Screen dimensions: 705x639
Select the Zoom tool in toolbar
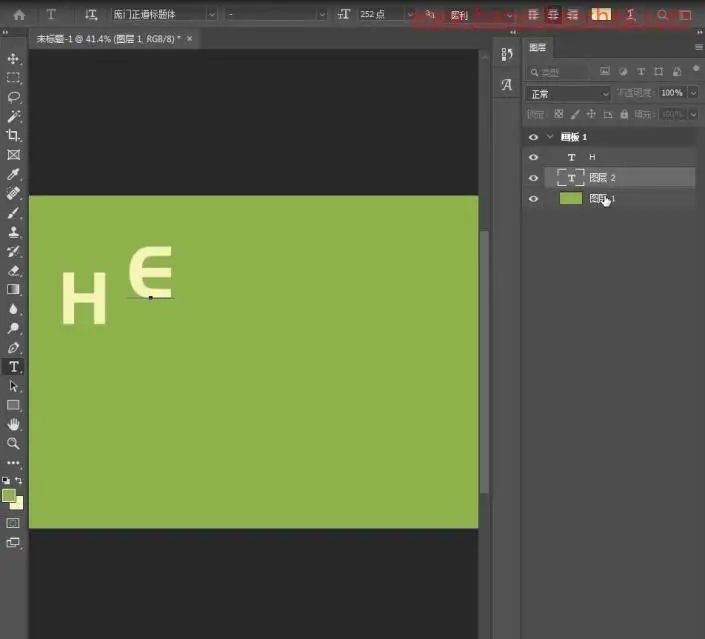pyautogui.click(x=13, y=443)
